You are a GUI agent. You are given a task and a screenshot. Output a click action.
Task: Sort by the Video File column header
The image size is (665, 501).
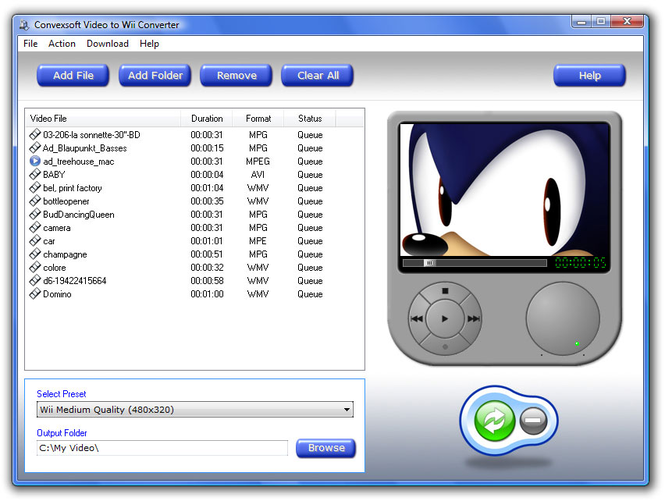[103, 118]
